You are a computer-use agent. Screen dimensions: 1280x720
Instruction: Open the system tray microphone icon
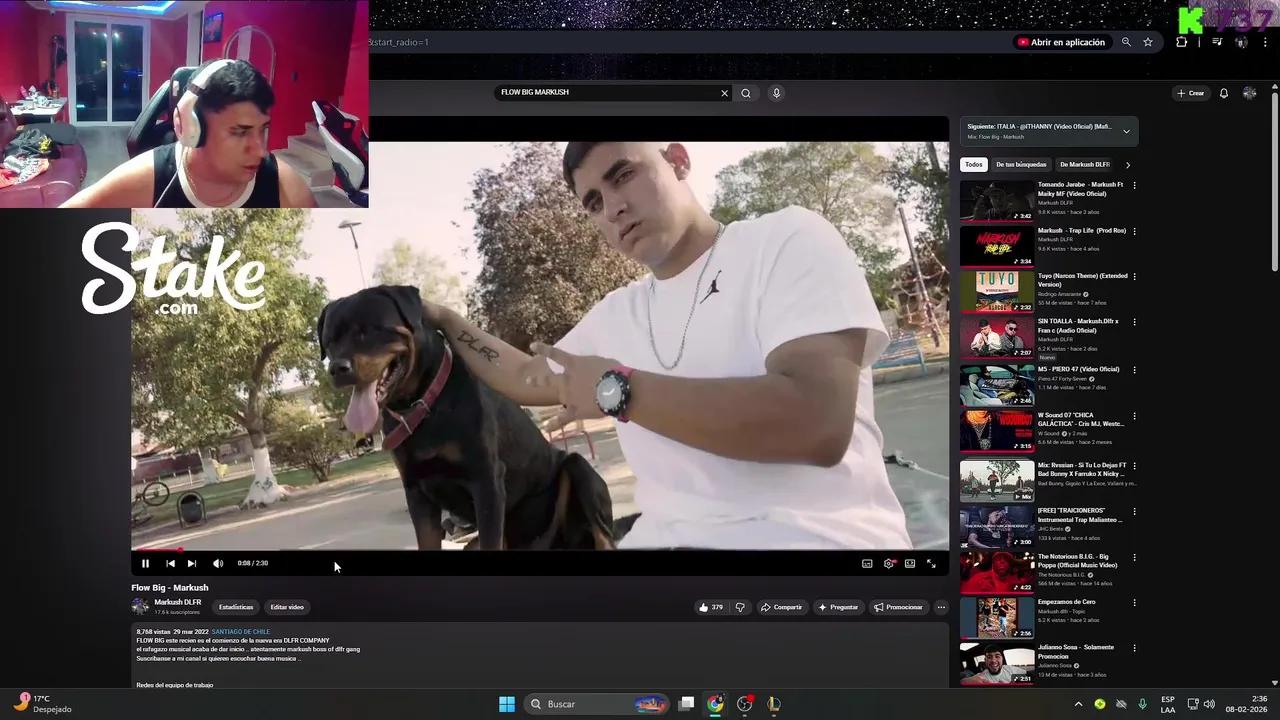[1142, 704]
